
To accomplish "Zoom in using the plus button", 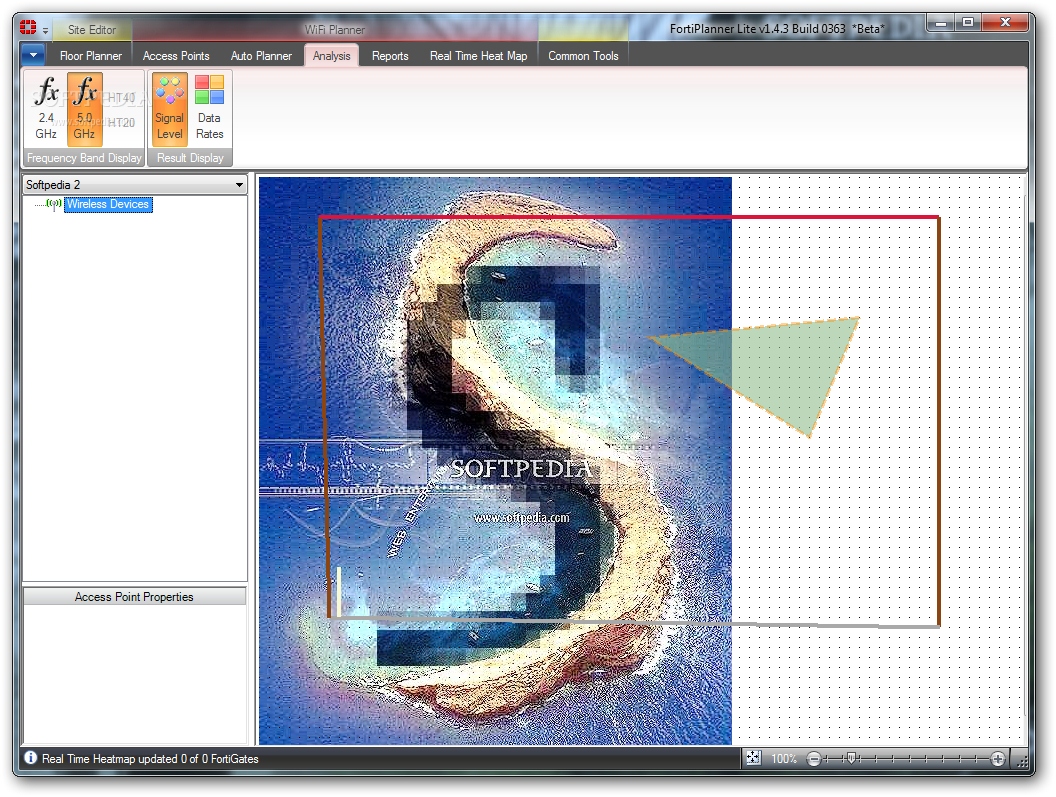I will [997, 759].
